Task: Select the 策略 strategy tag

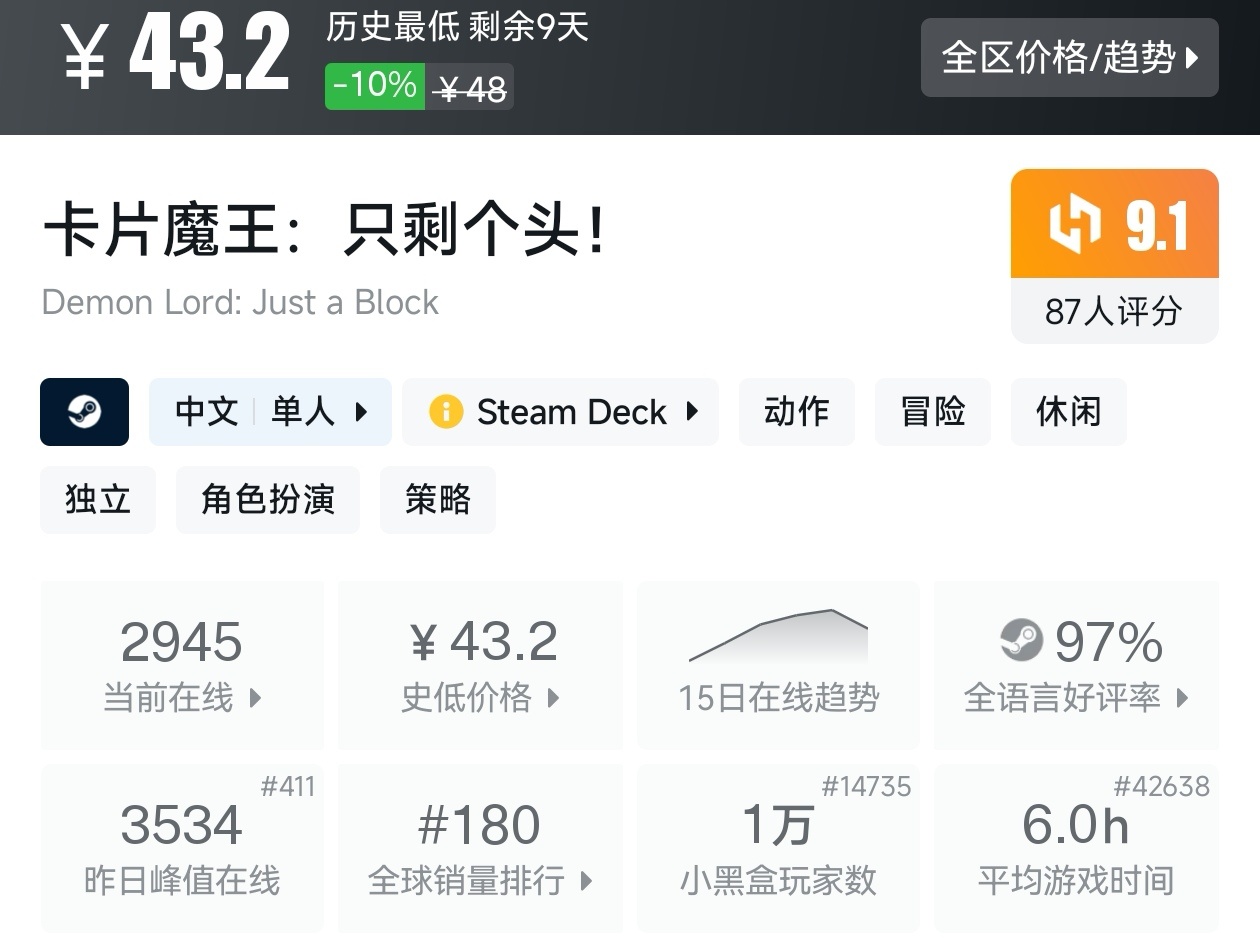Action: coord(438,500)
